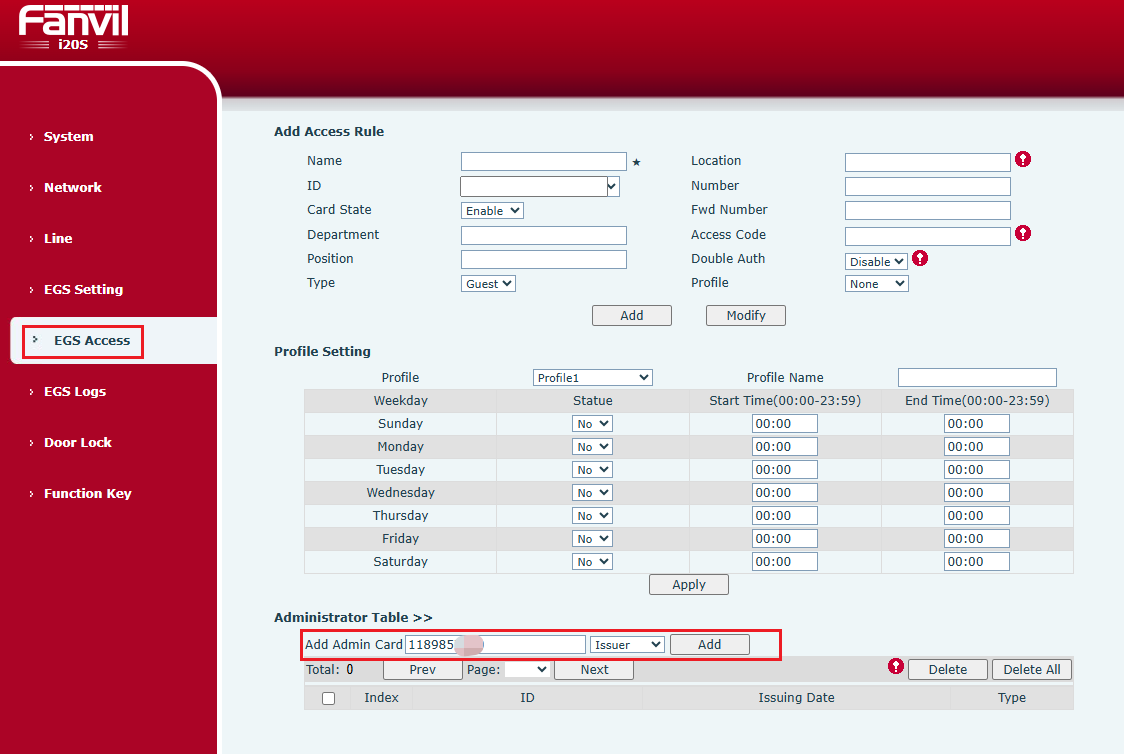
Task: Click the Apply button for profile settings
Action: pyautogui.click(x=689, y=584)
